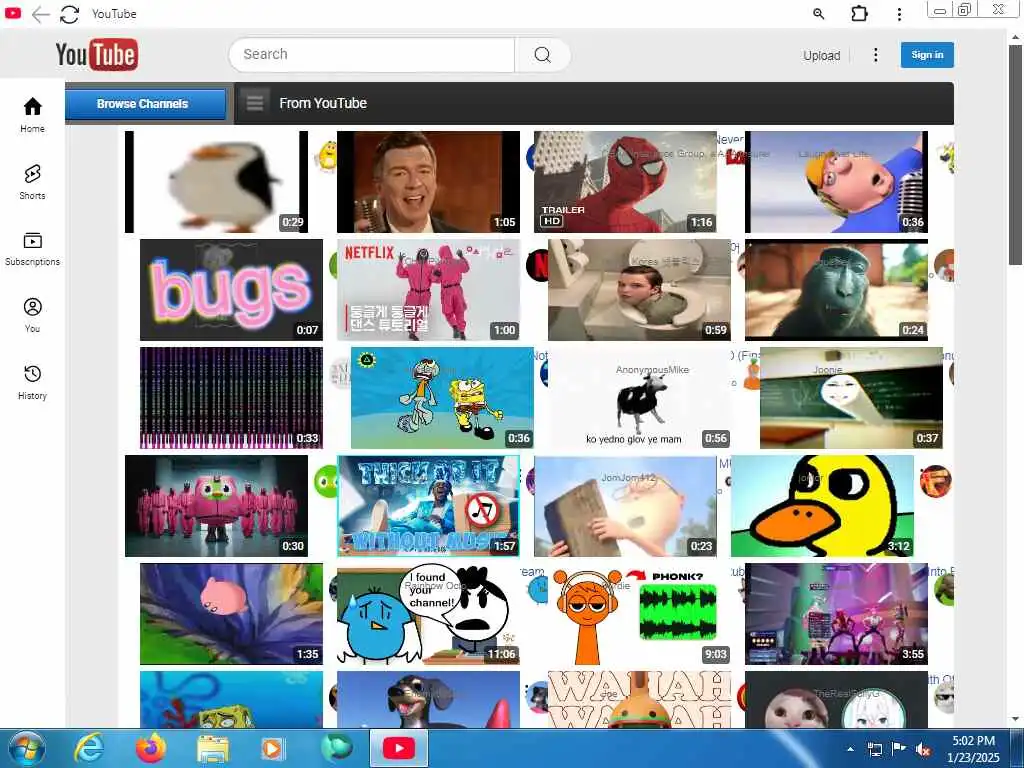Open the Fortnite dance video 3:55
The width and height of the screenshot is (1024, 768).
pos(837,614)
